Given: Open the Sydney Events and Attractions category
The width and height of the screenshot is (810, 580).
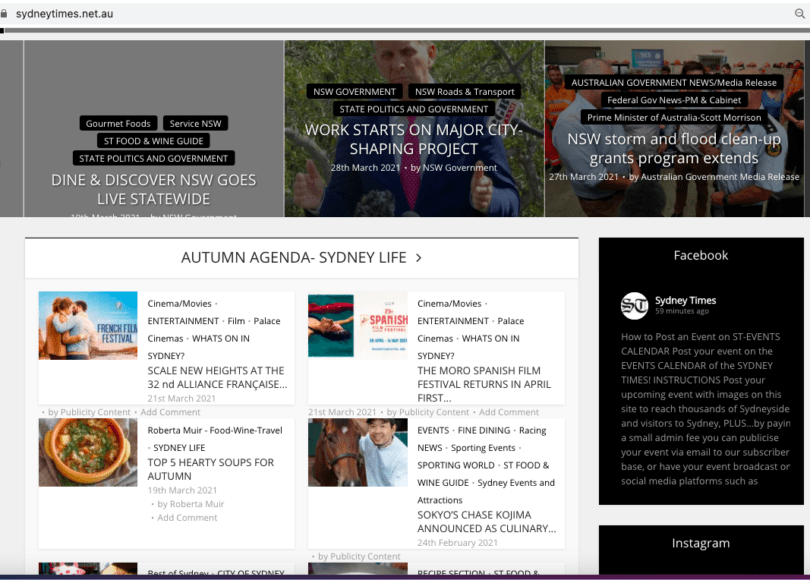Looking at the screenshot, I should pyautogui.click(x=486, y=491).
